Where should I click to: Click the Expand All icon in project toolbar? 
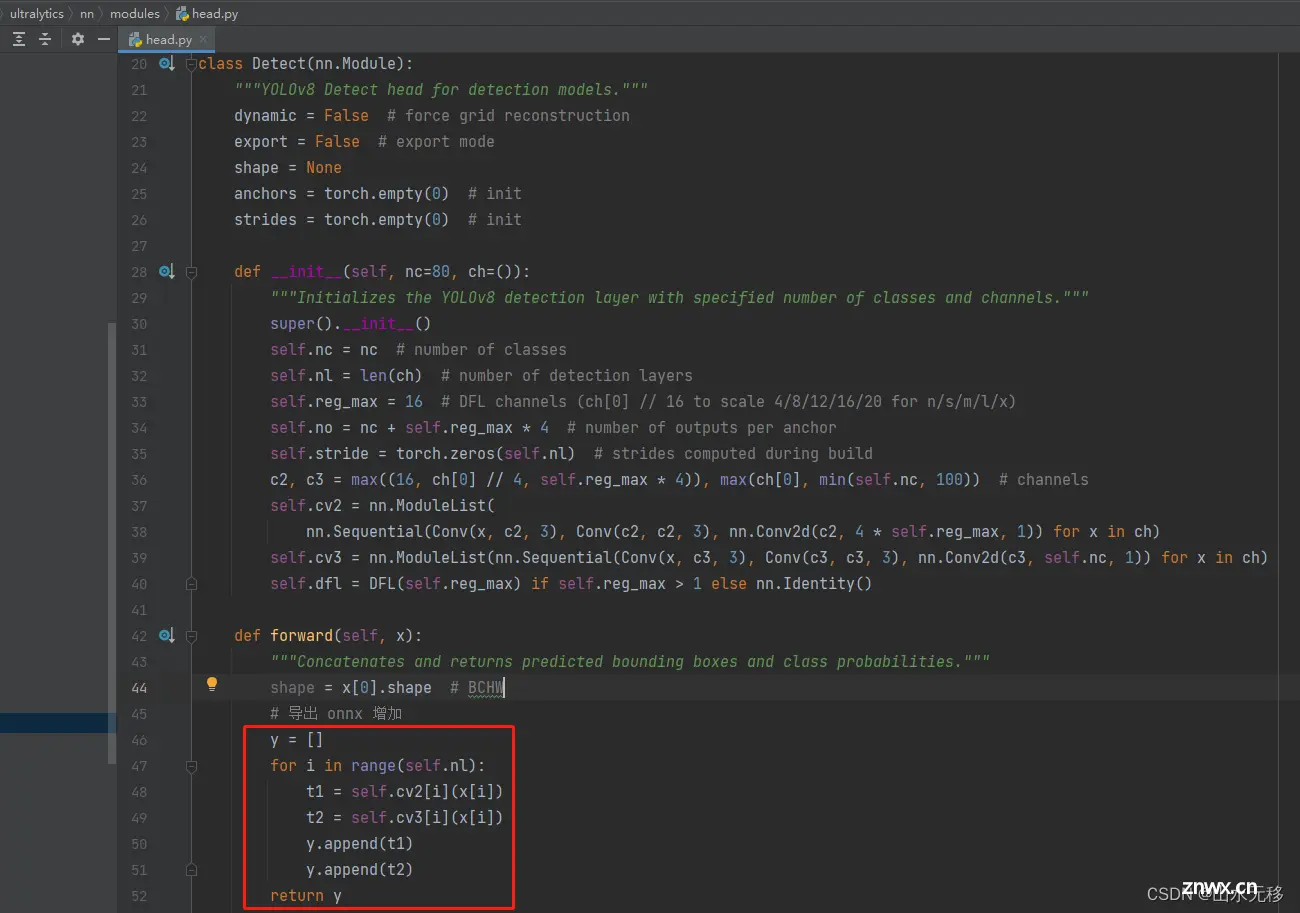pyautogui.click(x=19, y=39)
